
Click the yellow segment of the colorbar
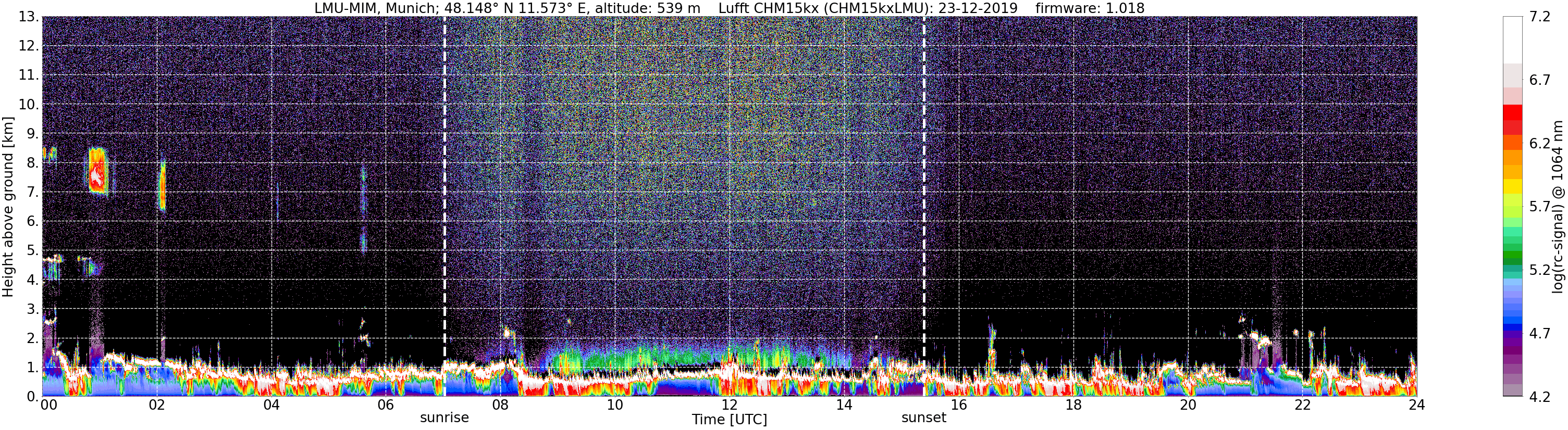click(x=1513, y=186)
